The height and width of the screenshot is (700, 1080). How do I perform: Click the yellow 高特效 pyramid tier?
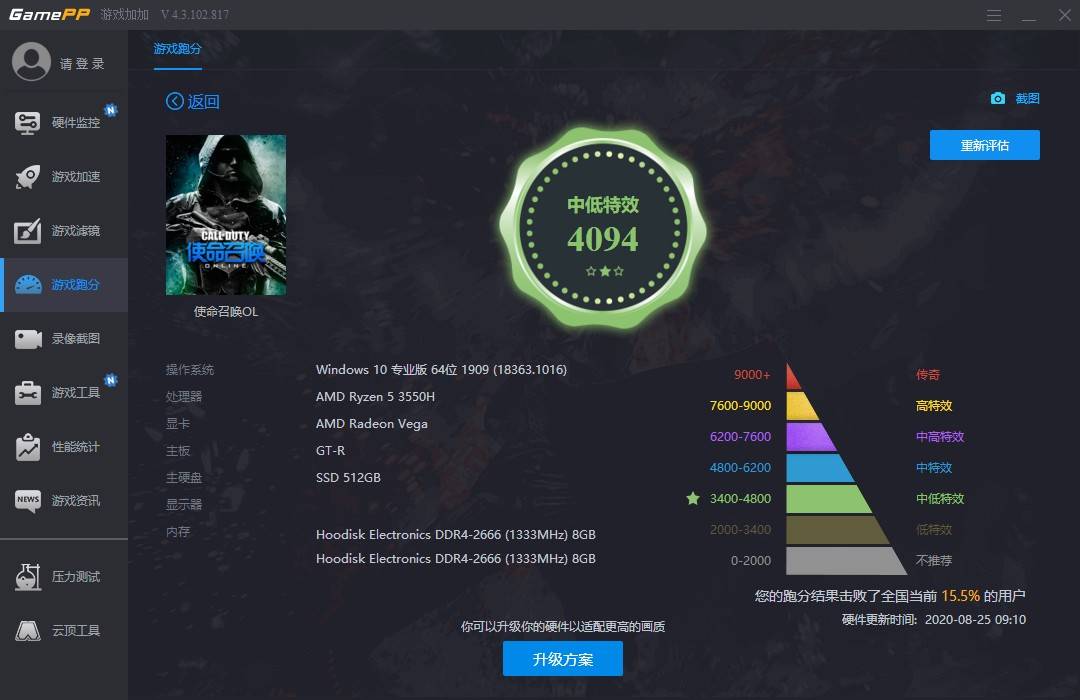tap(800, 406)
